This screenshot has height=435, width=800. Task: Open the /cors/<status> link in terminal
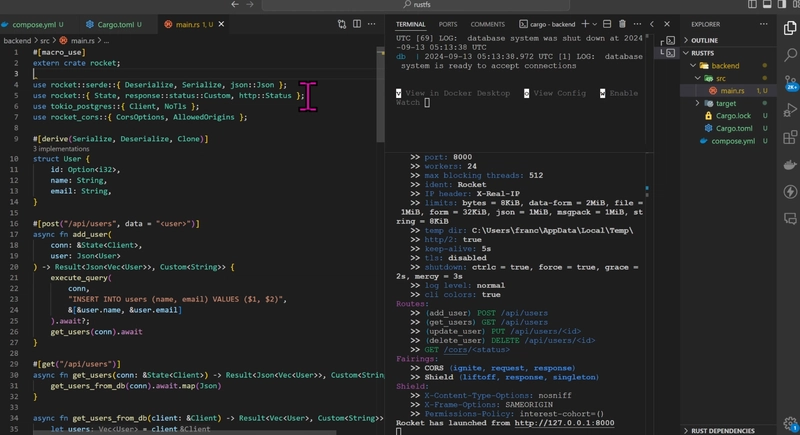(x=476, y=350)
